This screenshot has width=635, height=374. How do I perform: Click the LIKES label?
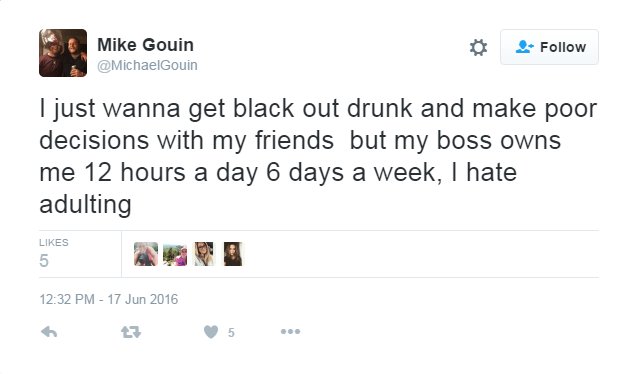(54, 242)
